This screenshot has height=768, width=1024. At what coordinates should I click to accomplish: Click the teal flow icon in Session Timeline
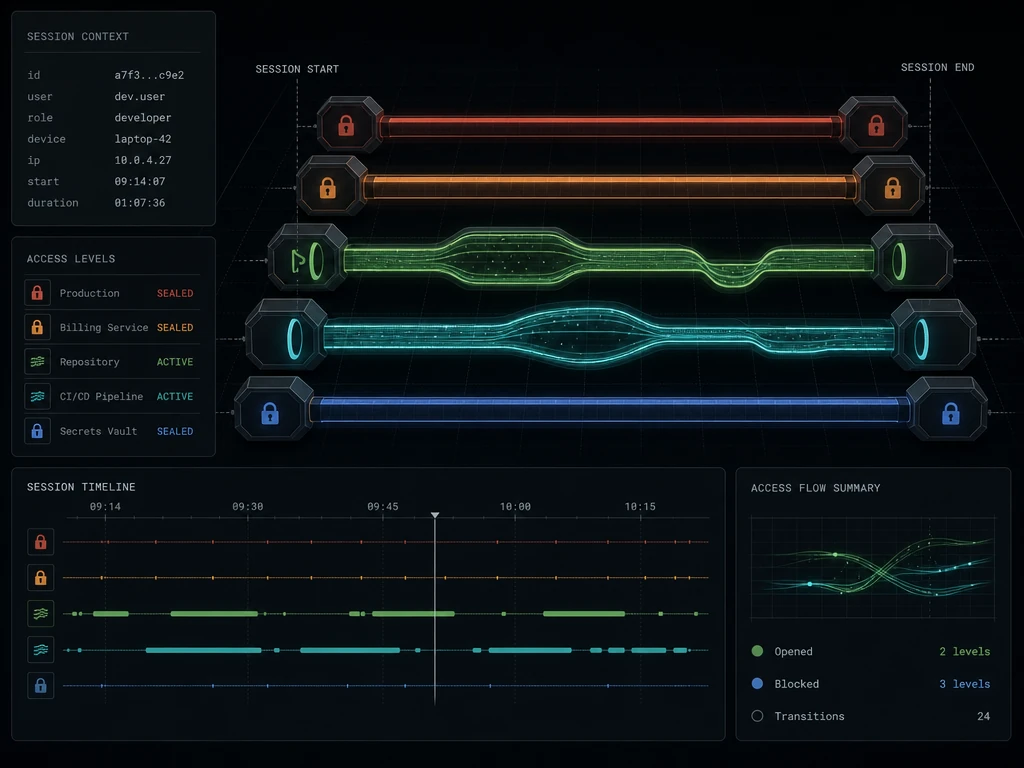point(40,650)
